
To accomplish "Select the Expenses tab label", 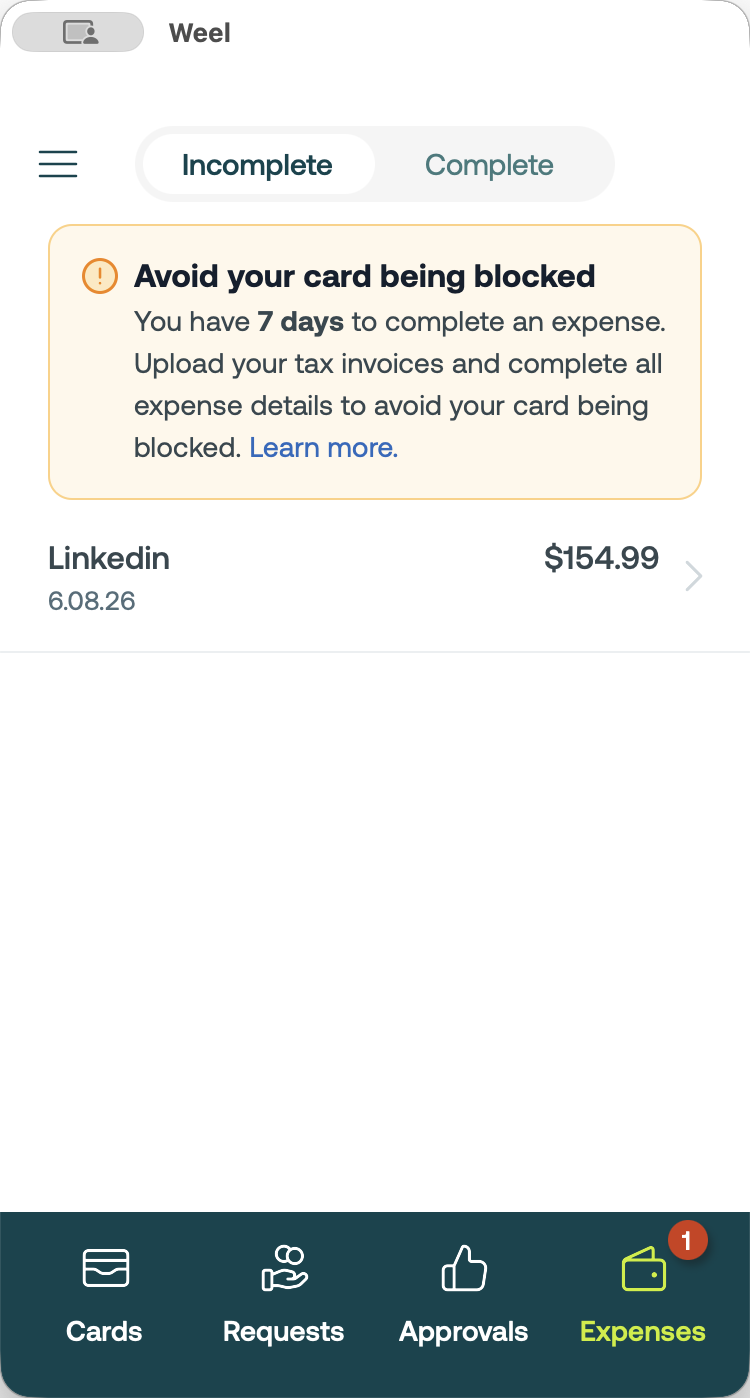I will click(643, 1332).
